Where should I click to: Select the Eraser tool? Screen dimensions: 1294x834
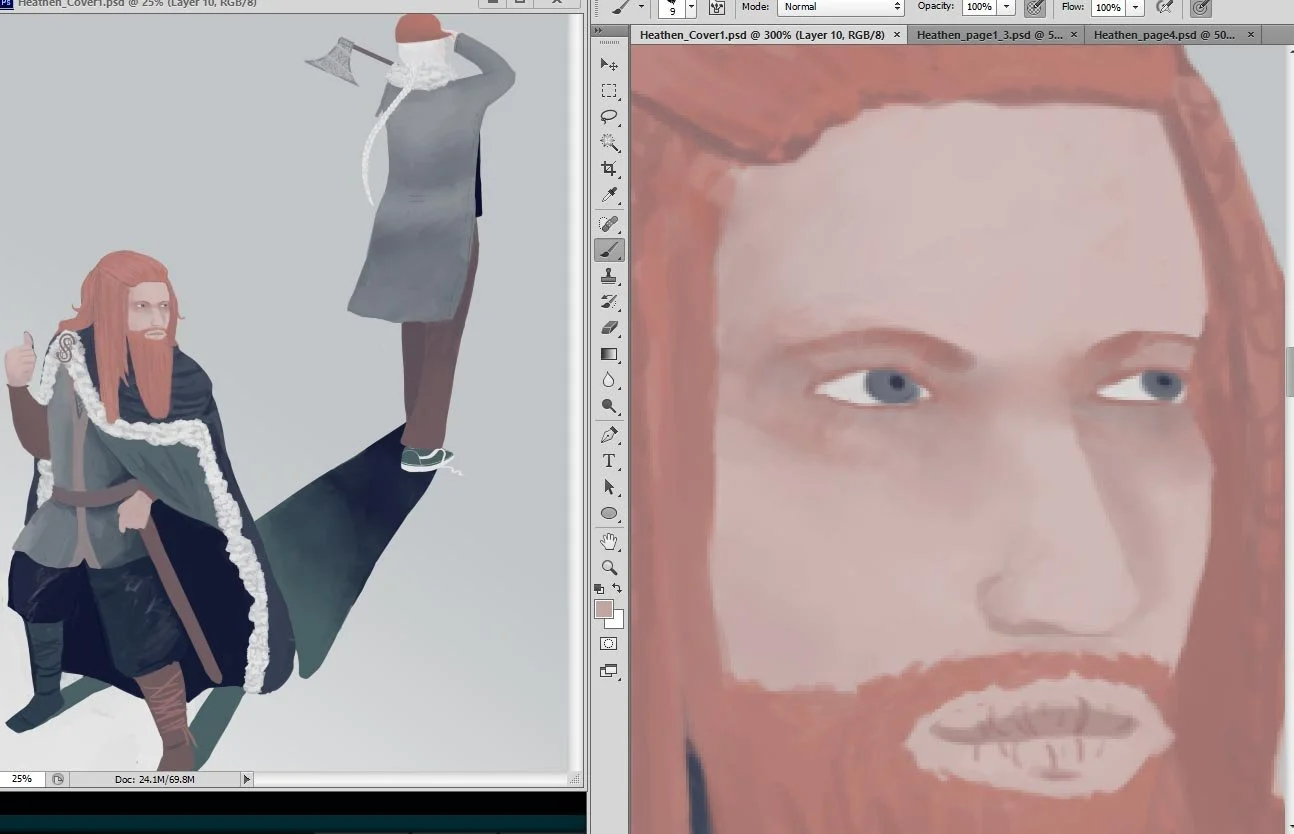pos(609,328)
